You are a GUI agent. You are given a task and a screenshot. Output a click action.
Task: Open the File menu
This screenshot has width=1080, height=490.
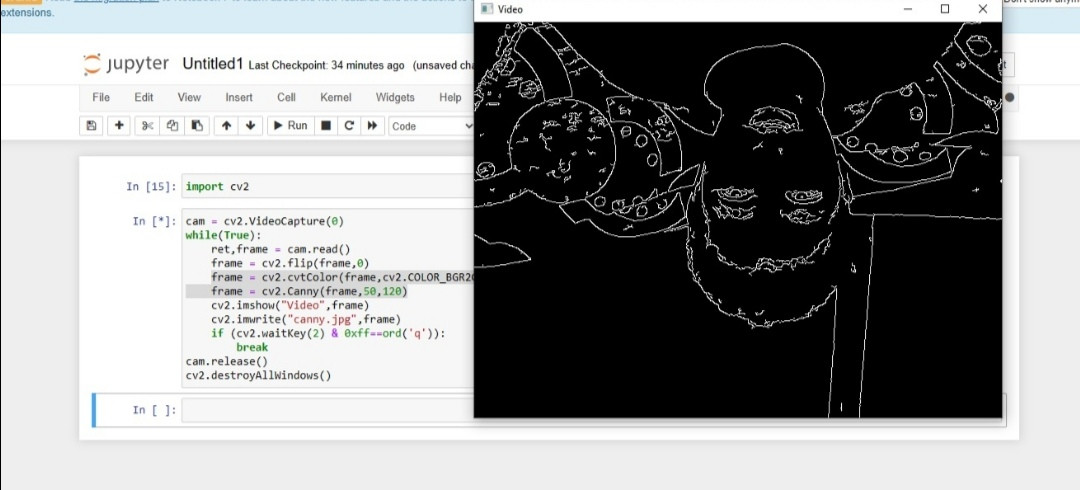pyautogui.click(x=101, y=97)
